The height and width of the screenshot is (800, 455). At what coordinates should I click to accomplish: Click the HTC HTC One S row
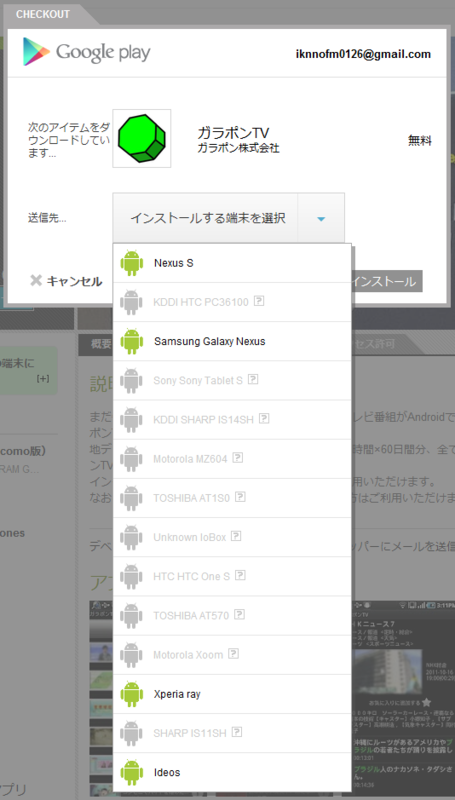pyautogui.click(x=232, y=577)
